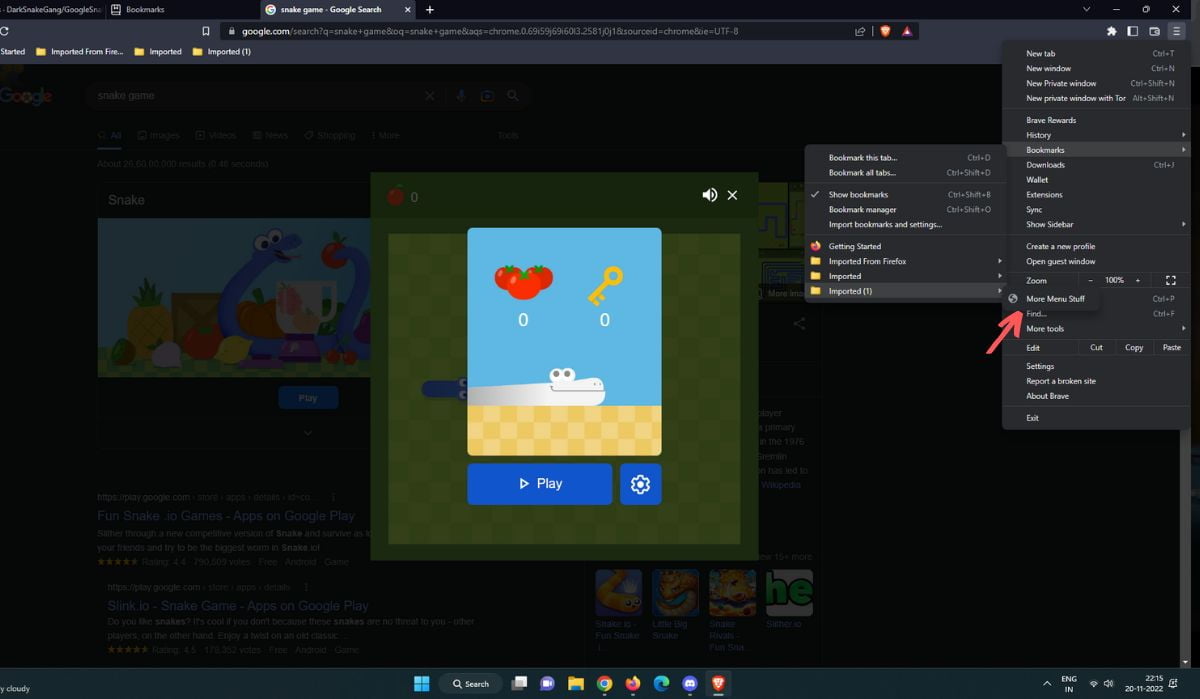Open Snake game settings gear
The width and height of the screenshot is (1200, 699).
pos(640,484)
